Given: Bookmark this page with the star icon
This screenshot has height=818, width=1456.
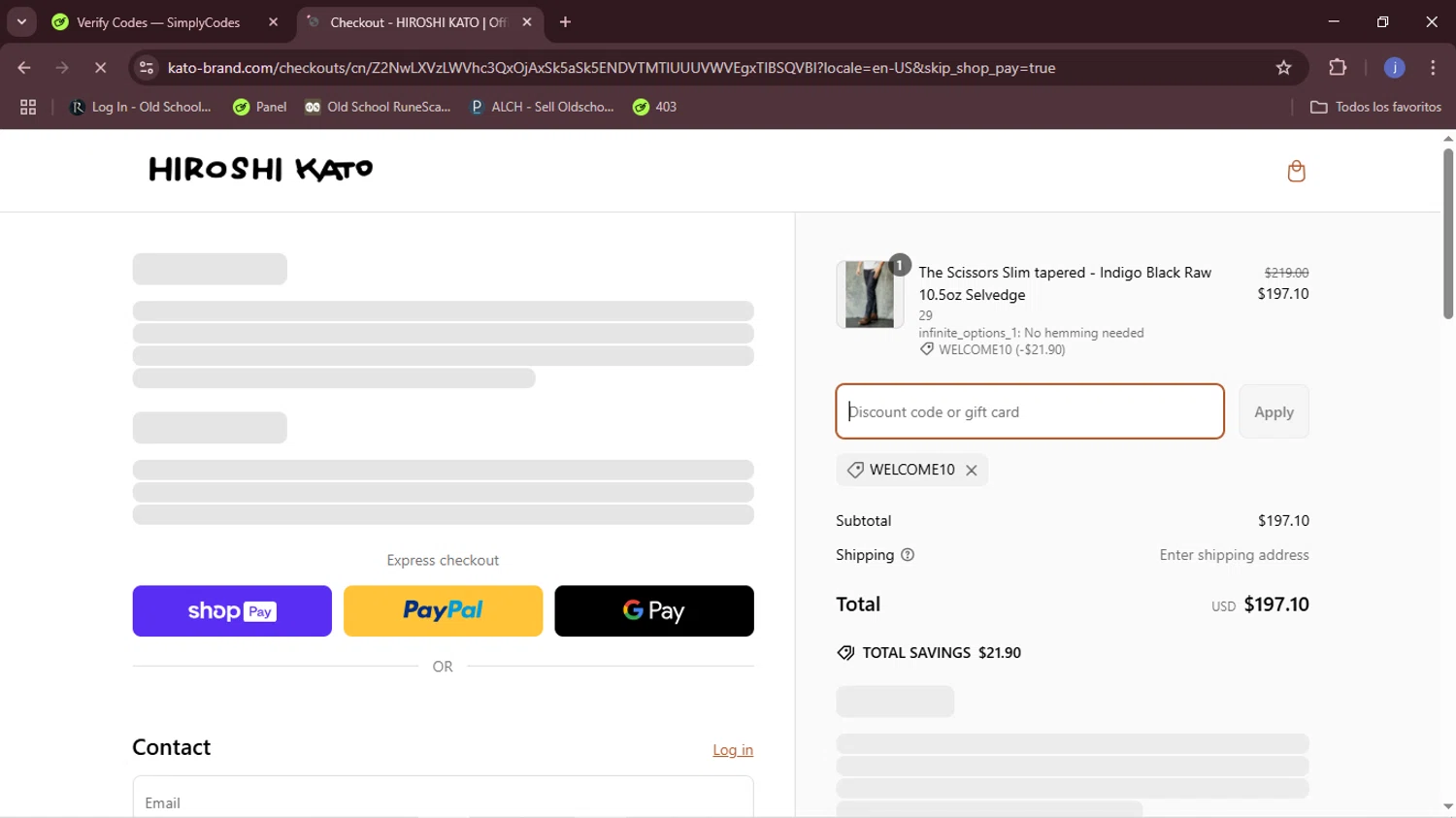Looking at the screenshot, I should 1283,68.
